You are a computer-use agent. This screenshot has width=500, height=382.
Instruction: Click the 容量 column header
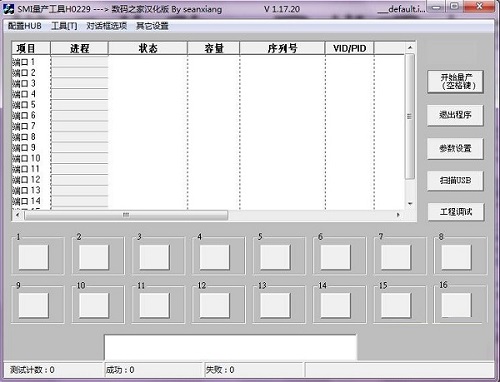coord(214,48)
